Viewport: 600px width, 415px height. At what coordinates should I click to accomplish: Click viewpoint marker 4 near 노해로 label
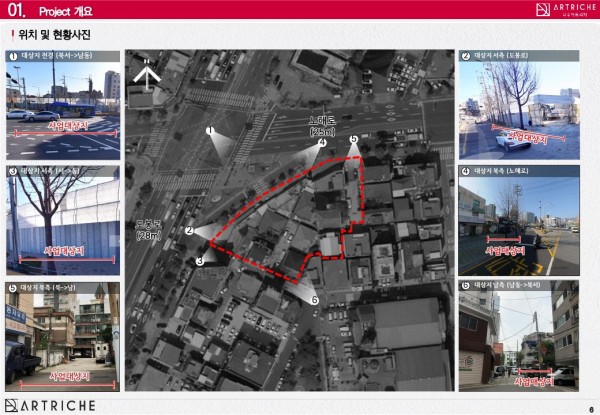[322, 143]
